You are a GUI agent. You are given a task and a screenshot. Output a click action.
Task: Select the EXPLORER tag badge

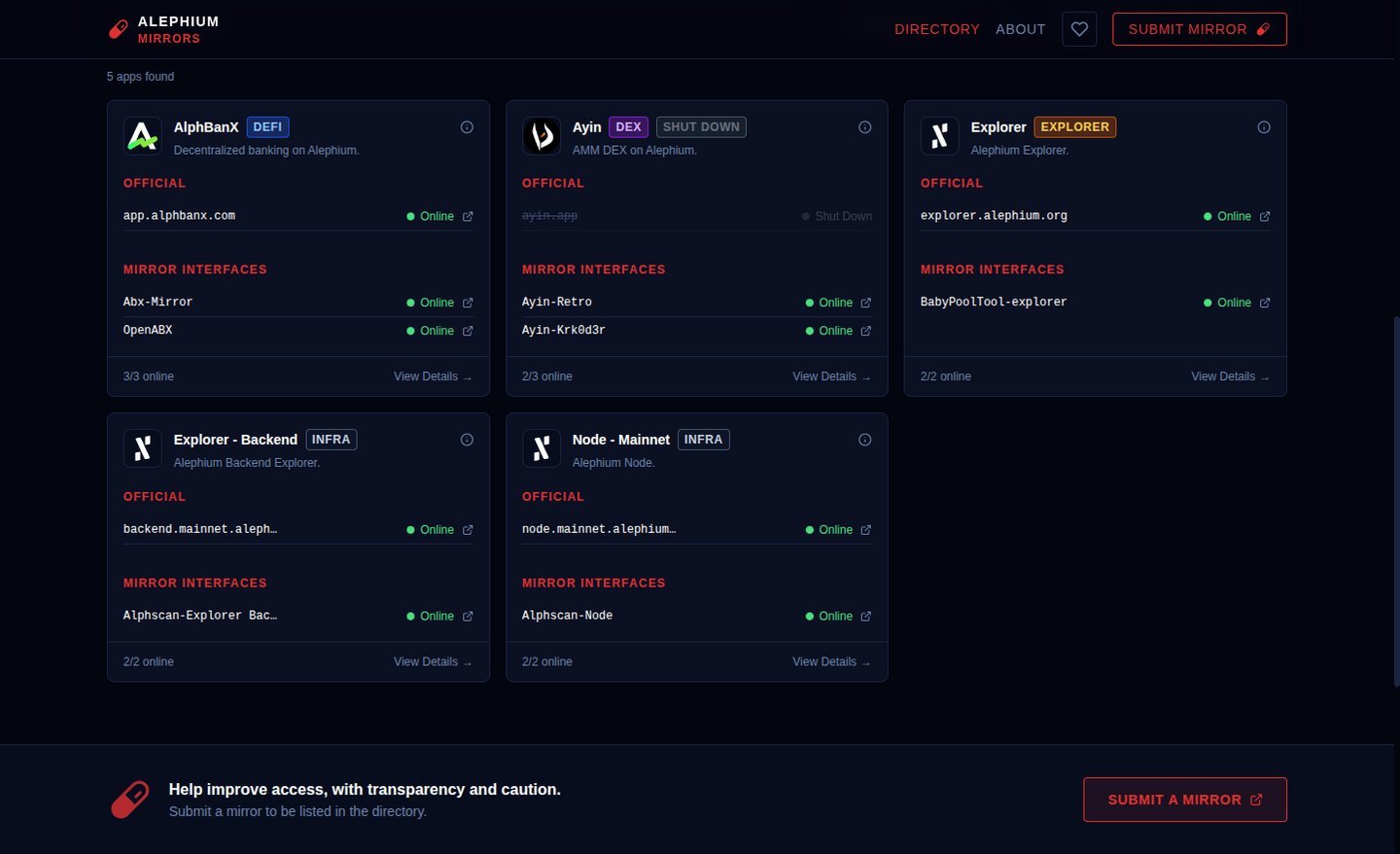1075,127
